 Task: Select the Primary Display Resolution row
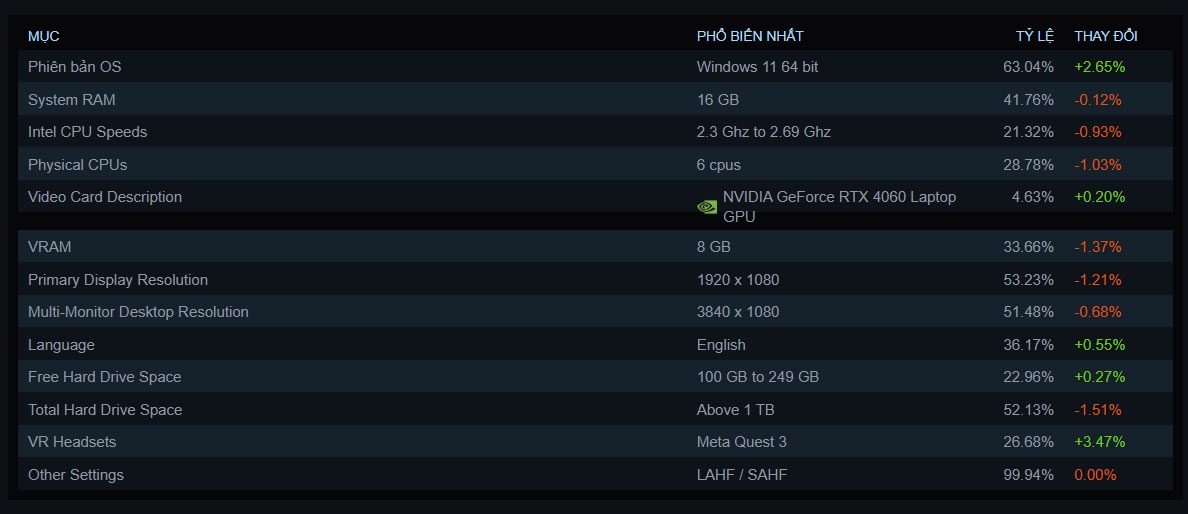pos(118,280)
